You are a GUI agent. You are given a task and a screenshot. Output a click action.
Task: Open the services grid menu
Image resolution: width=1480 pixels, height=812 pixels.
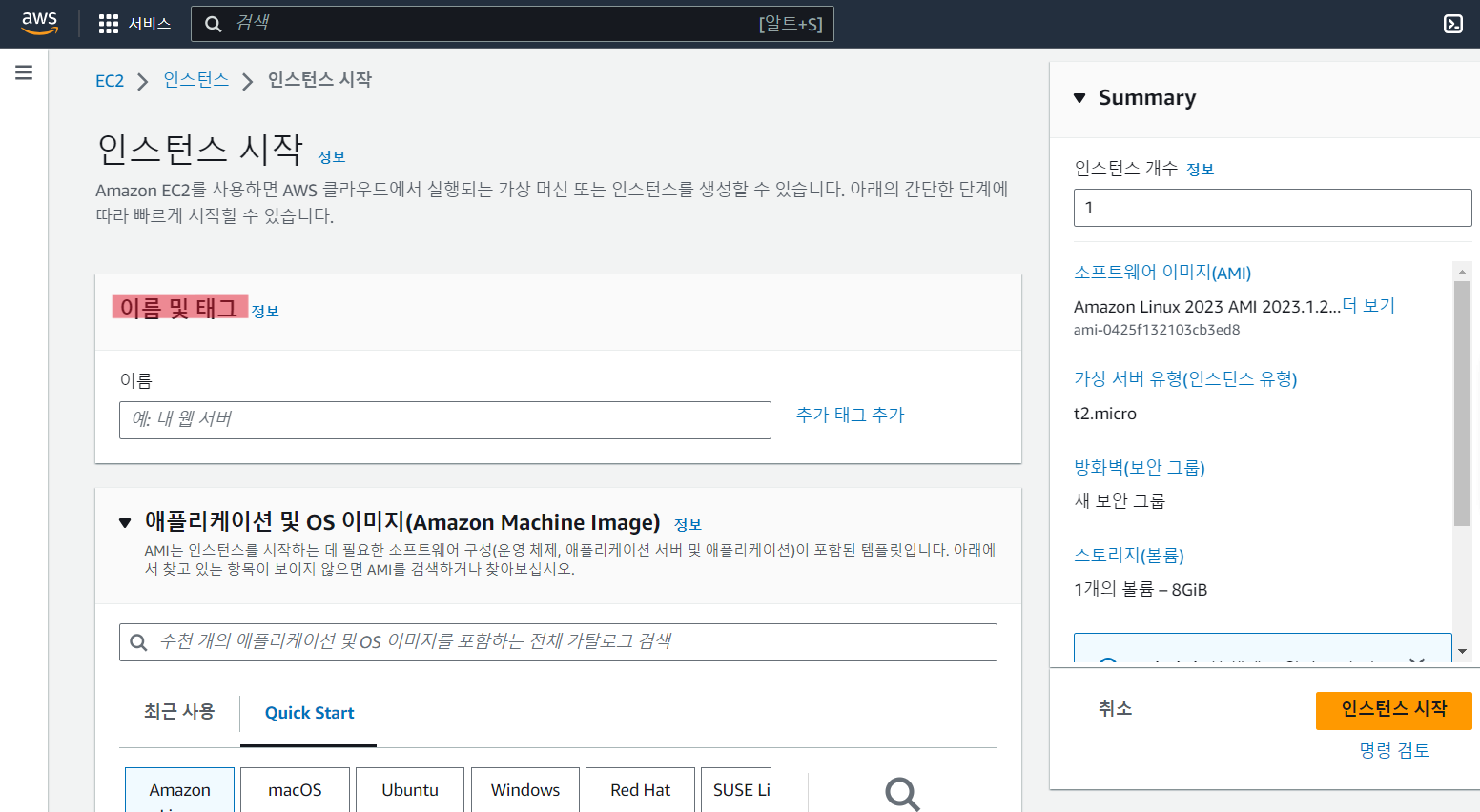109,24
